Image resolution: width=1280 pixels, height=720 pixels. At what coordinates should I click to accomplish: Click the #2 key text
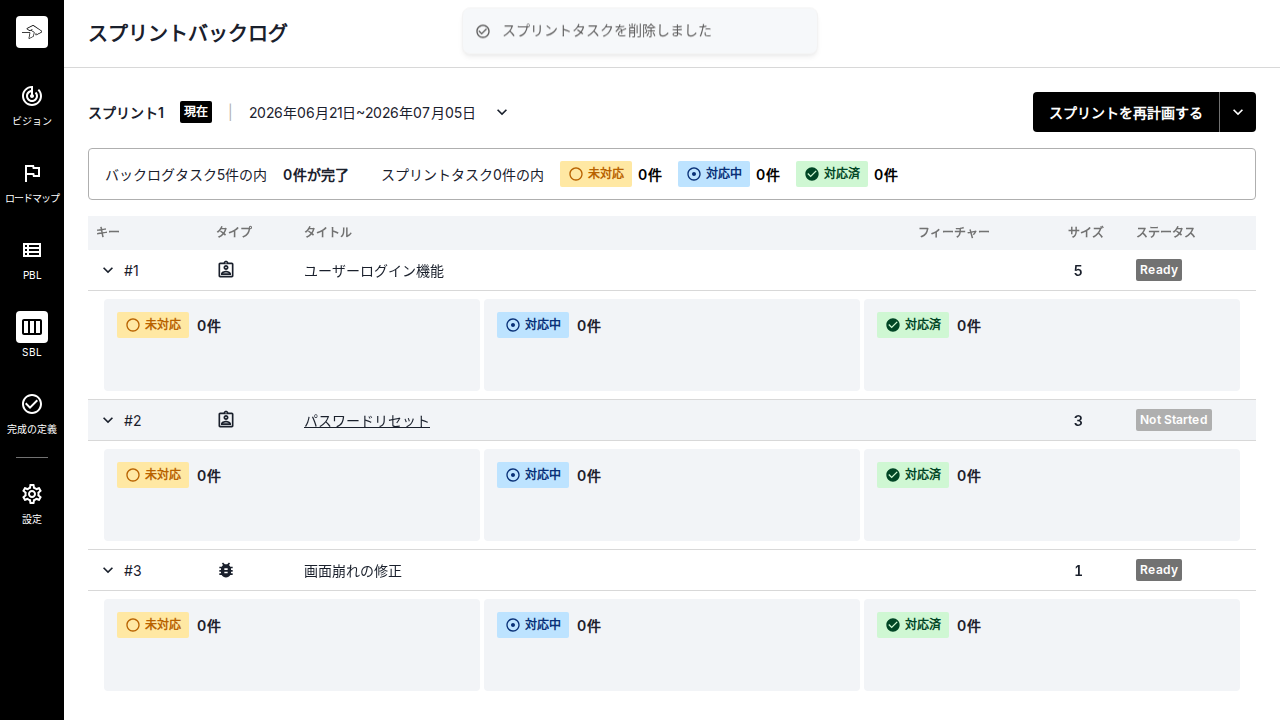[x=133, y=420]
